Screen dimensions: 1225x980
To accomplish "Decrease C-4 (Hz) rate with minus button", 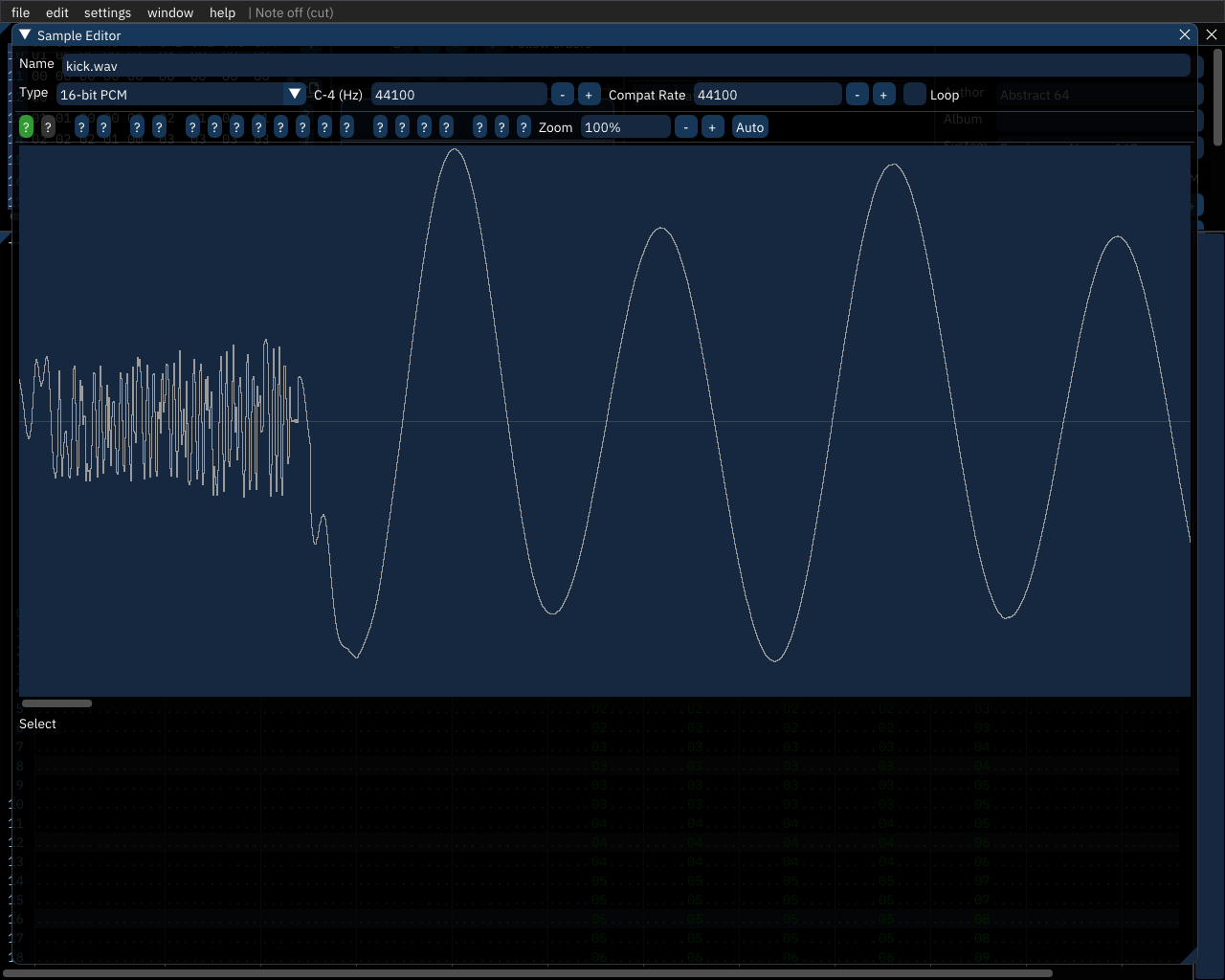I will point(563,95).
